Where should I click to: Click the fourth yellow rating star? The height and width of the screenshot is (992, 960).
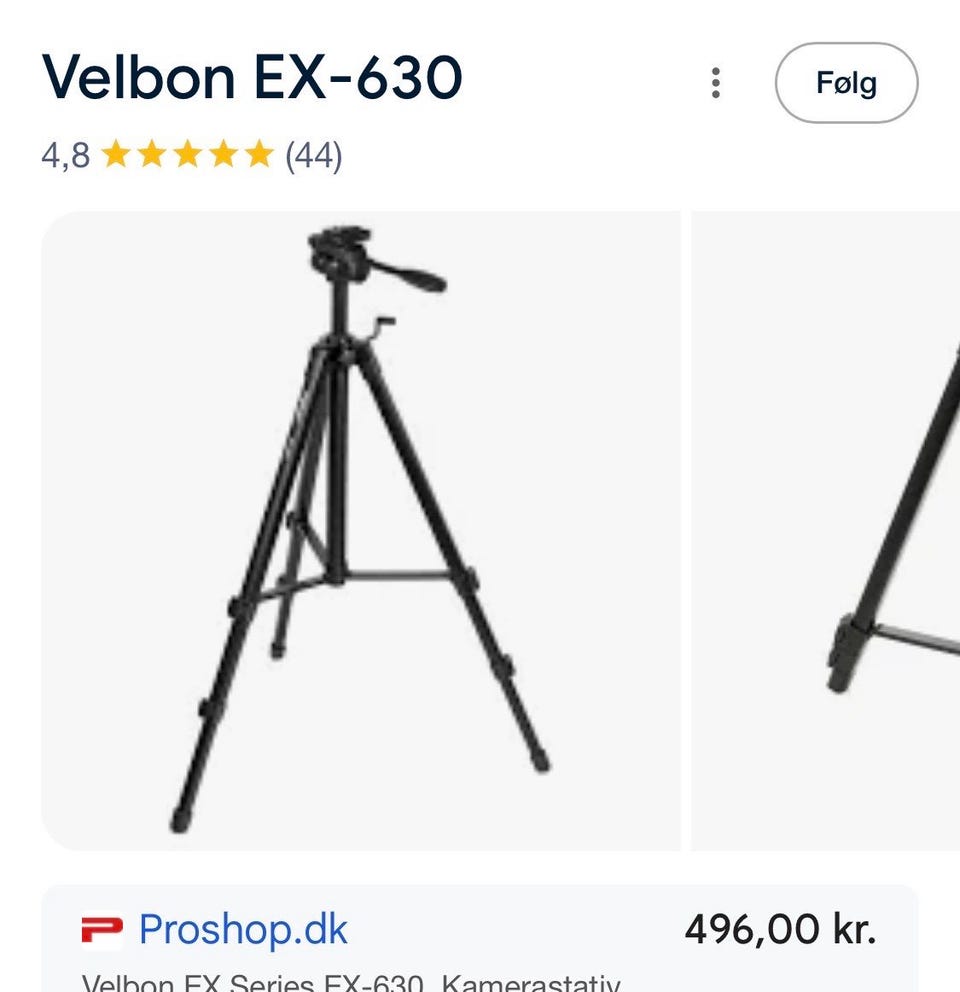[223, 154]
